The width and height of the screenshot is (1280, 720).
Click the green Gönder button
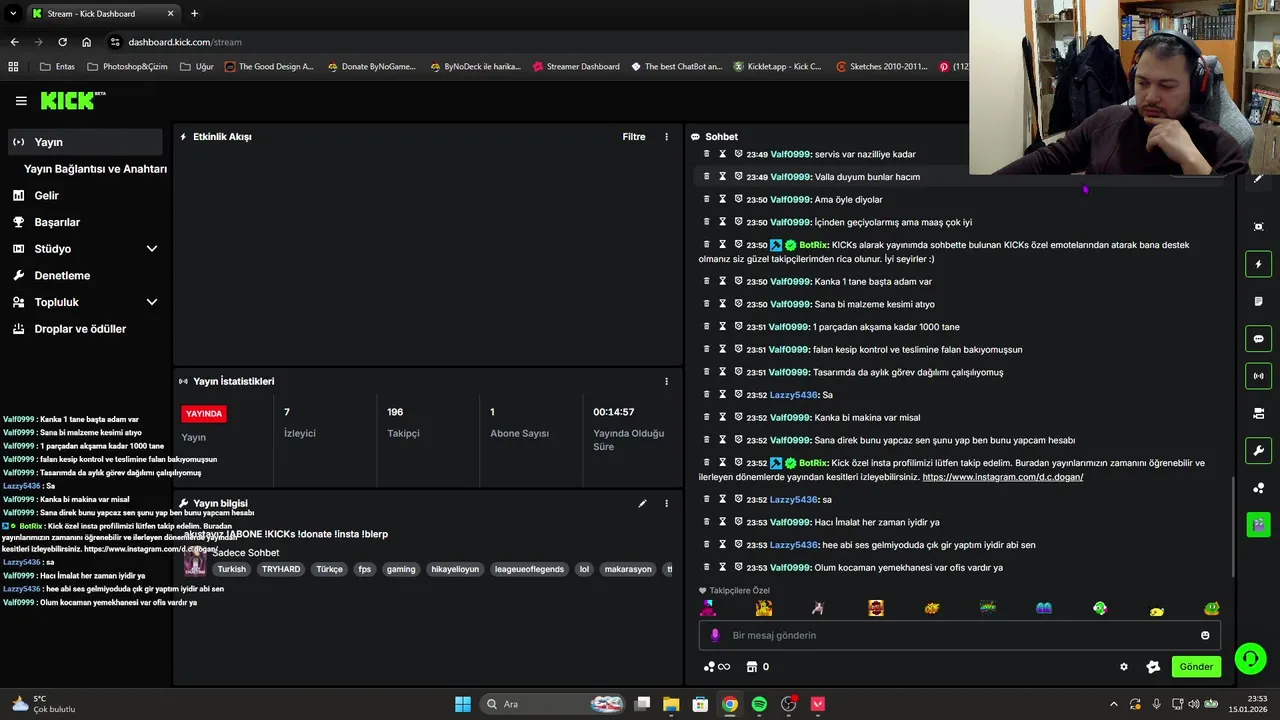1196,667
